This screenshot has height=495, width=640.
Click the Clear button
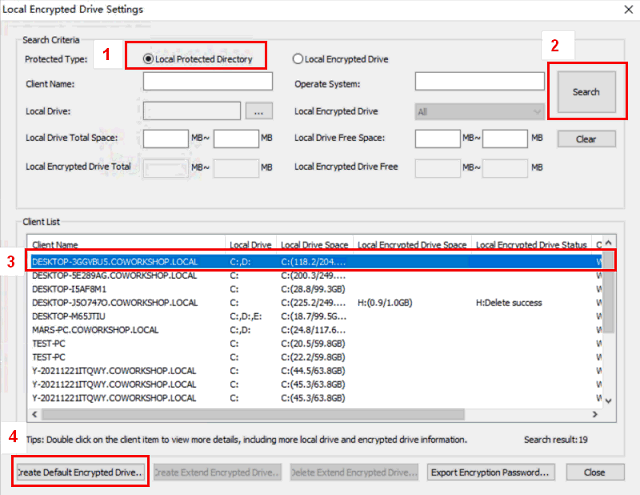tap(586, 139)
